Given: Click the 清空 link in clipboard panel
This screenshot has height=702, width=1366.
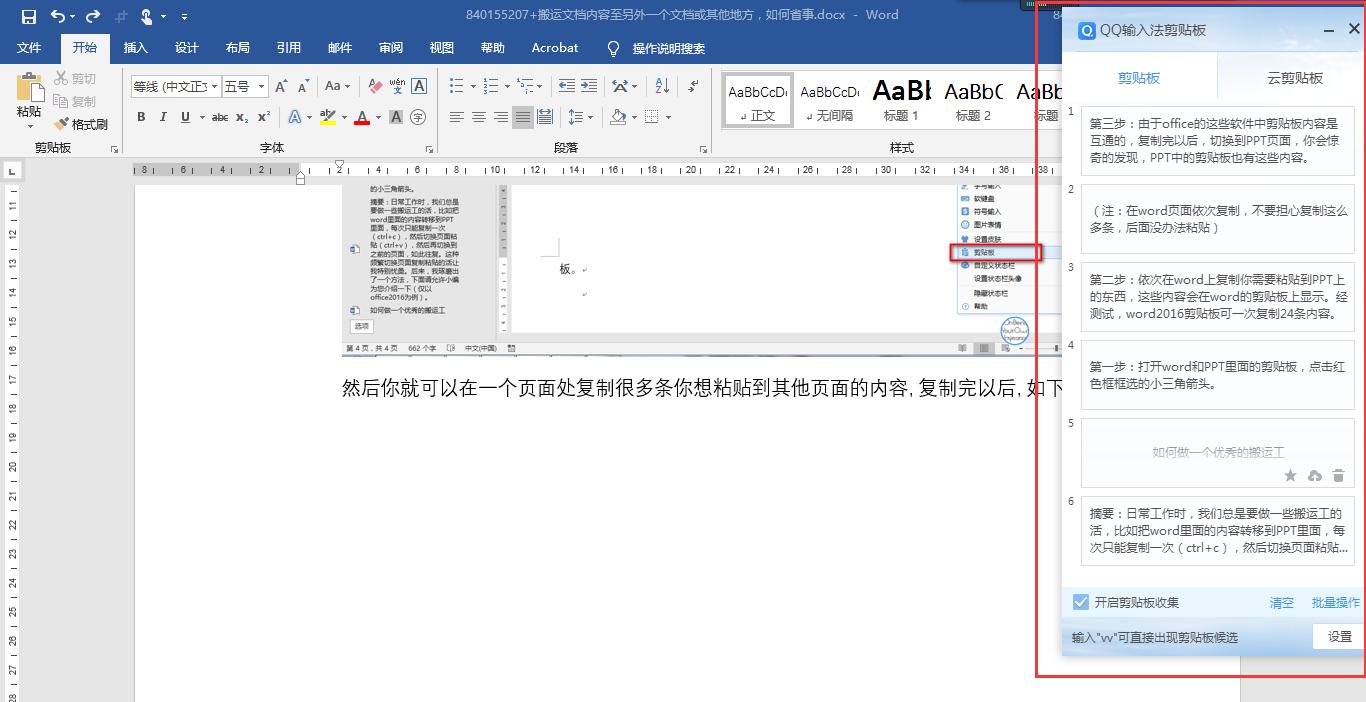Looking at the screenshot, I should tap(1281, 602).
